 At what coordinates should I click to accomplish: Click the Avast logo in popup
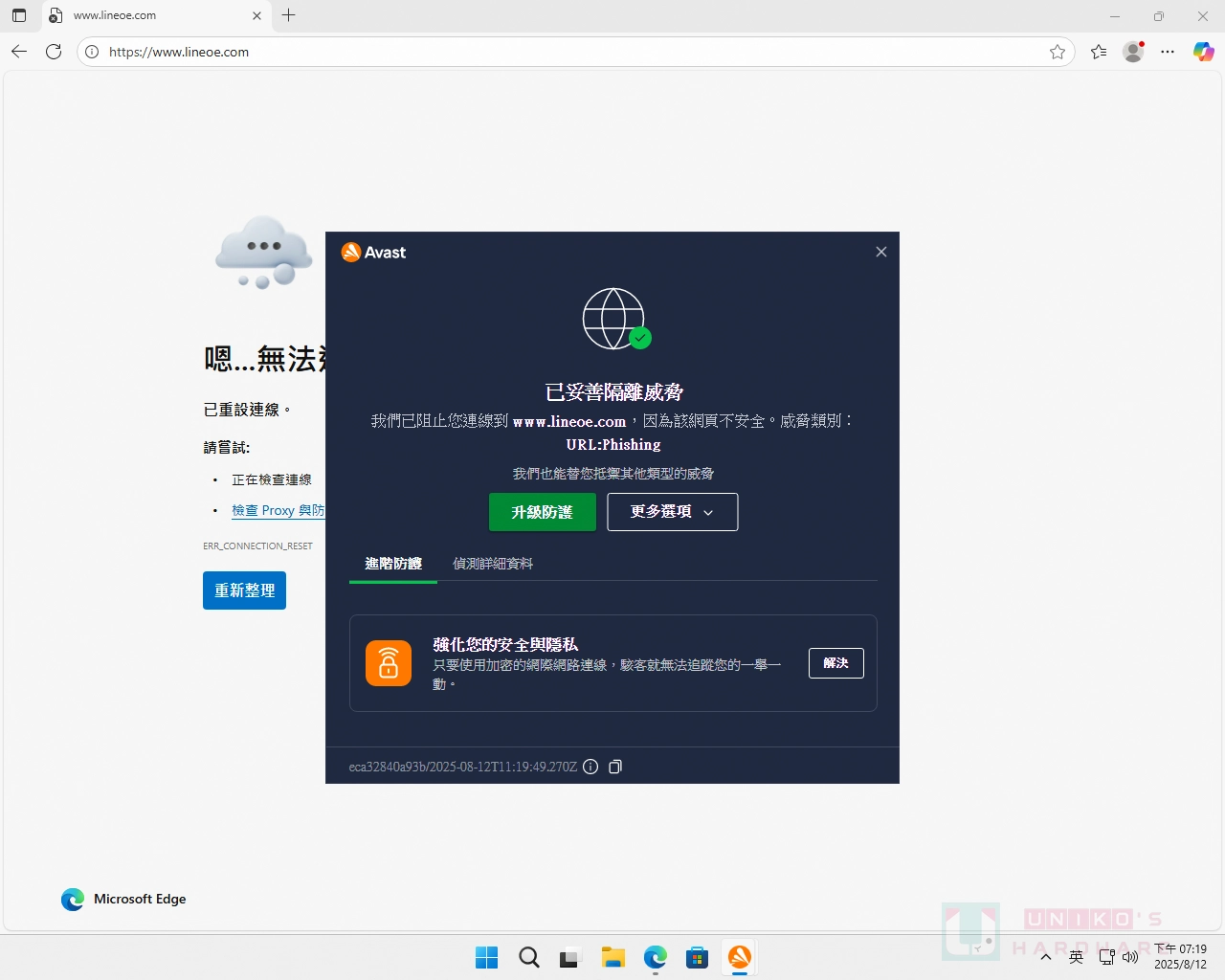click(x=374, y=253)
